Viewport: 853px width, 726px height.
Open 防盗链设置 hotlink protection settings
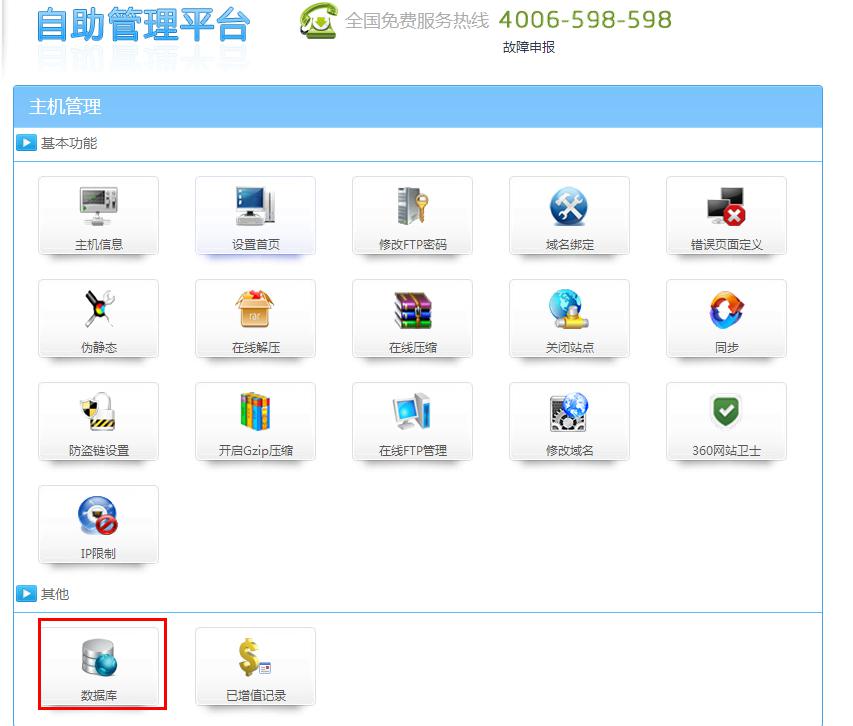click(97, 420)
